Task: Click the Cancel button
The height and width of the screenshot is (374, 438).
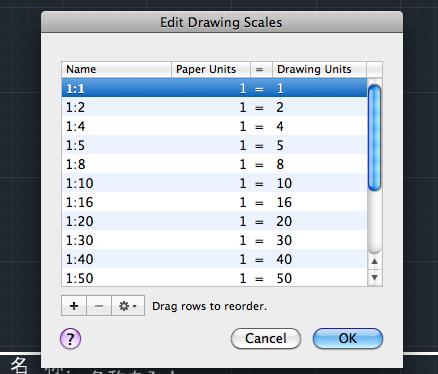Action: click(x=266, y=338)
